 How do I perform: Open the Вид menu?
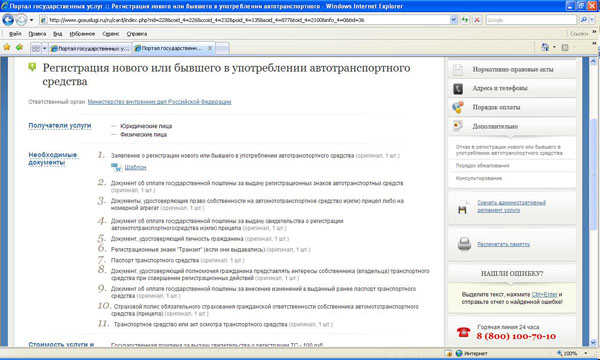click(x=58, y=34)
